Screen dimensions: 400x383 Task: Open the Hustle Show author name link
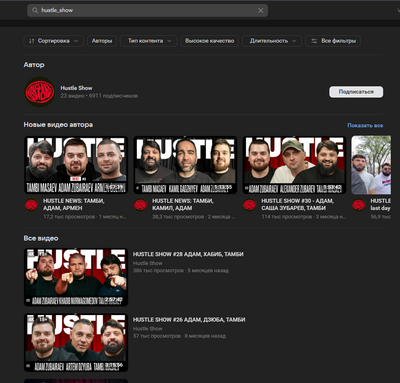[76, 88]
